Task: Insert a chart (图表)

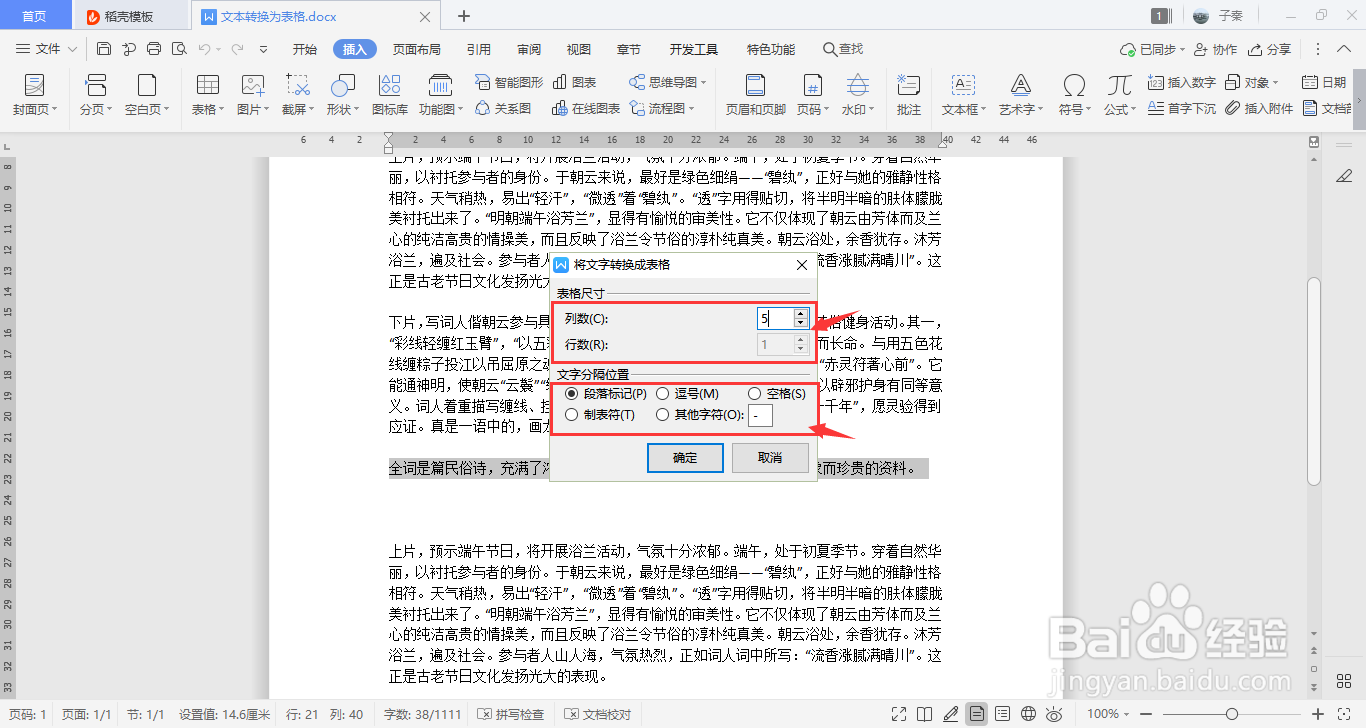Action: [x=574, y=82]
